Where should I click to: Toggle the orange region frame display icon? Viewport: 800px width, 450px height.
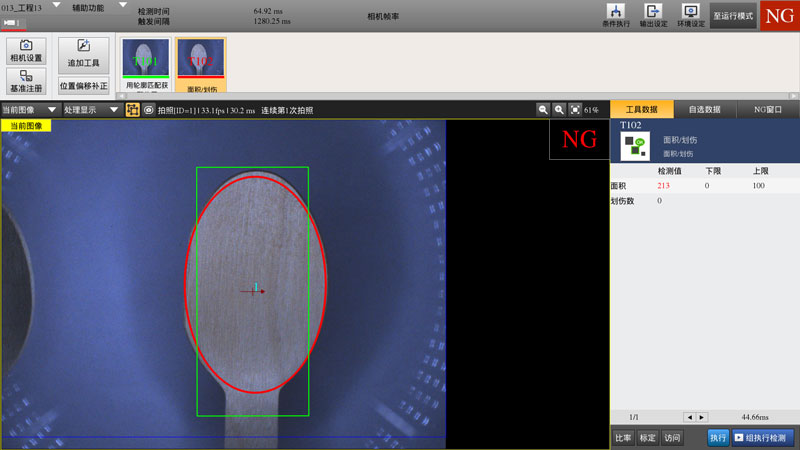coord(132,110)
